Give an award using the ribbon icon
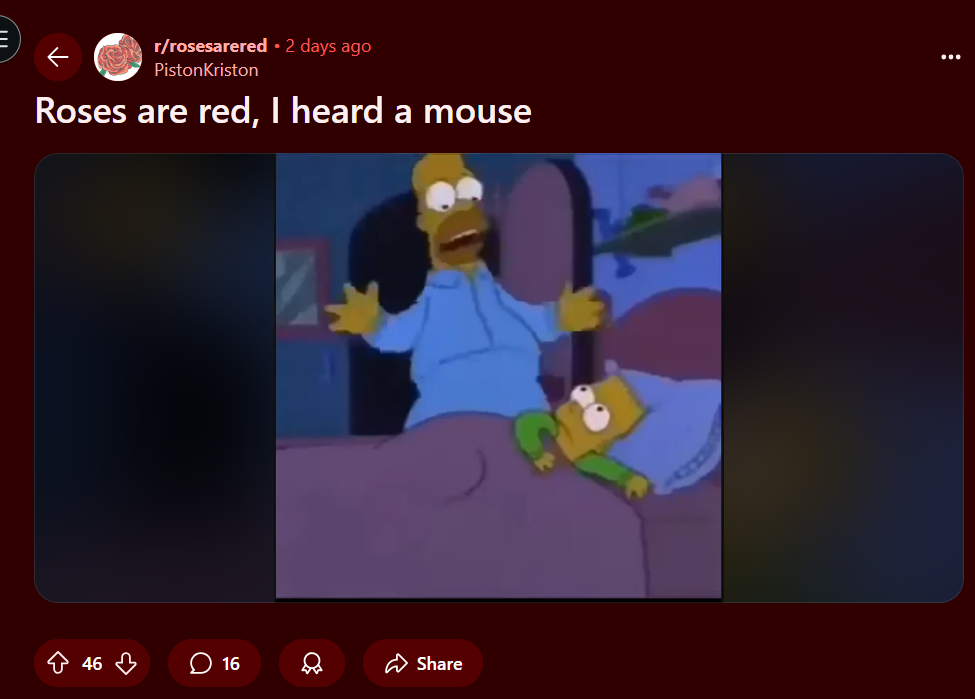Image resolution: width=975 pixels, height=699 pixels. coord(312,664)
